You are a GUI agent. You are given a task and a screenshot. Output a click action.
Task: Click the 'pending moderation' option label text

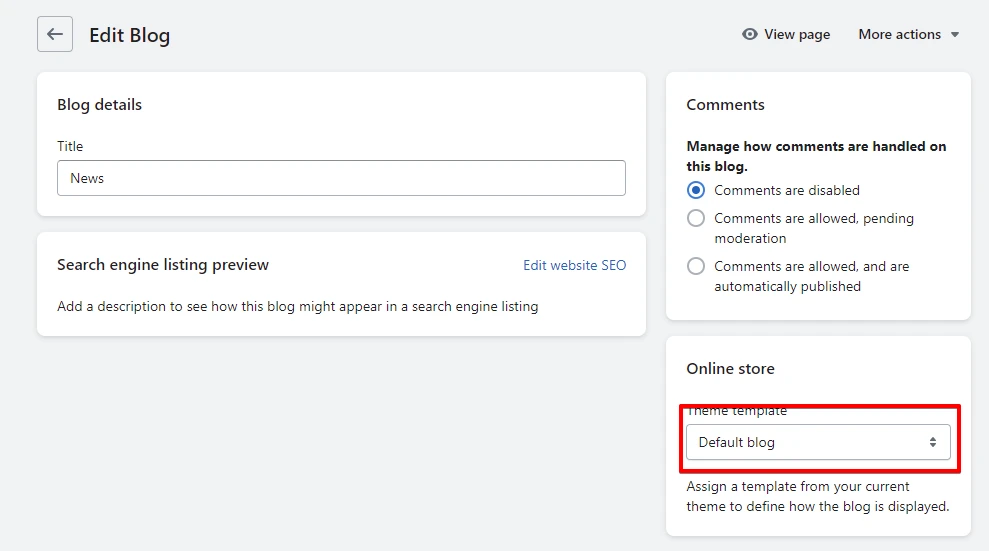[x=814, y=228]
